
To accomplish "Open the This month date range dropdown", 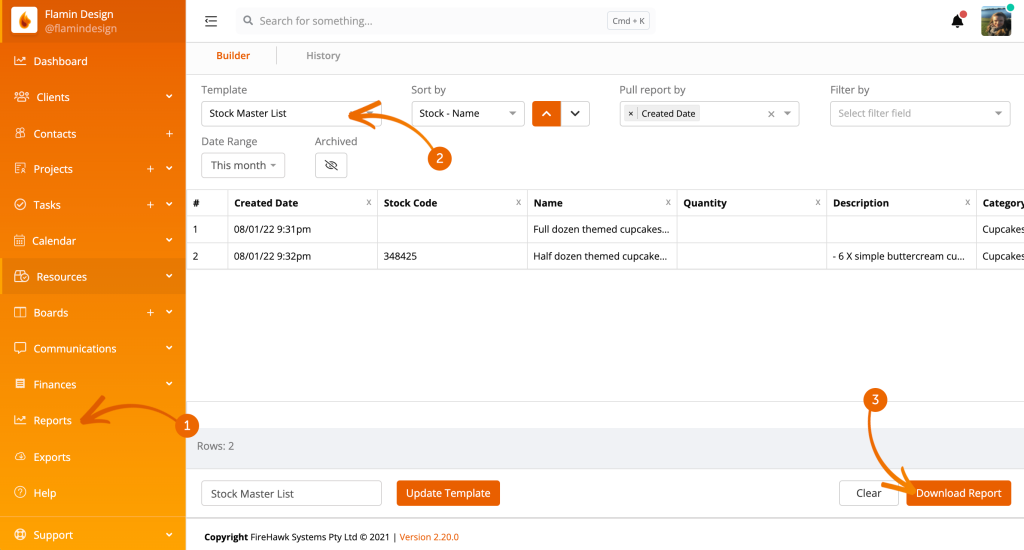I will pyautogui.click(x=243, y=166).
